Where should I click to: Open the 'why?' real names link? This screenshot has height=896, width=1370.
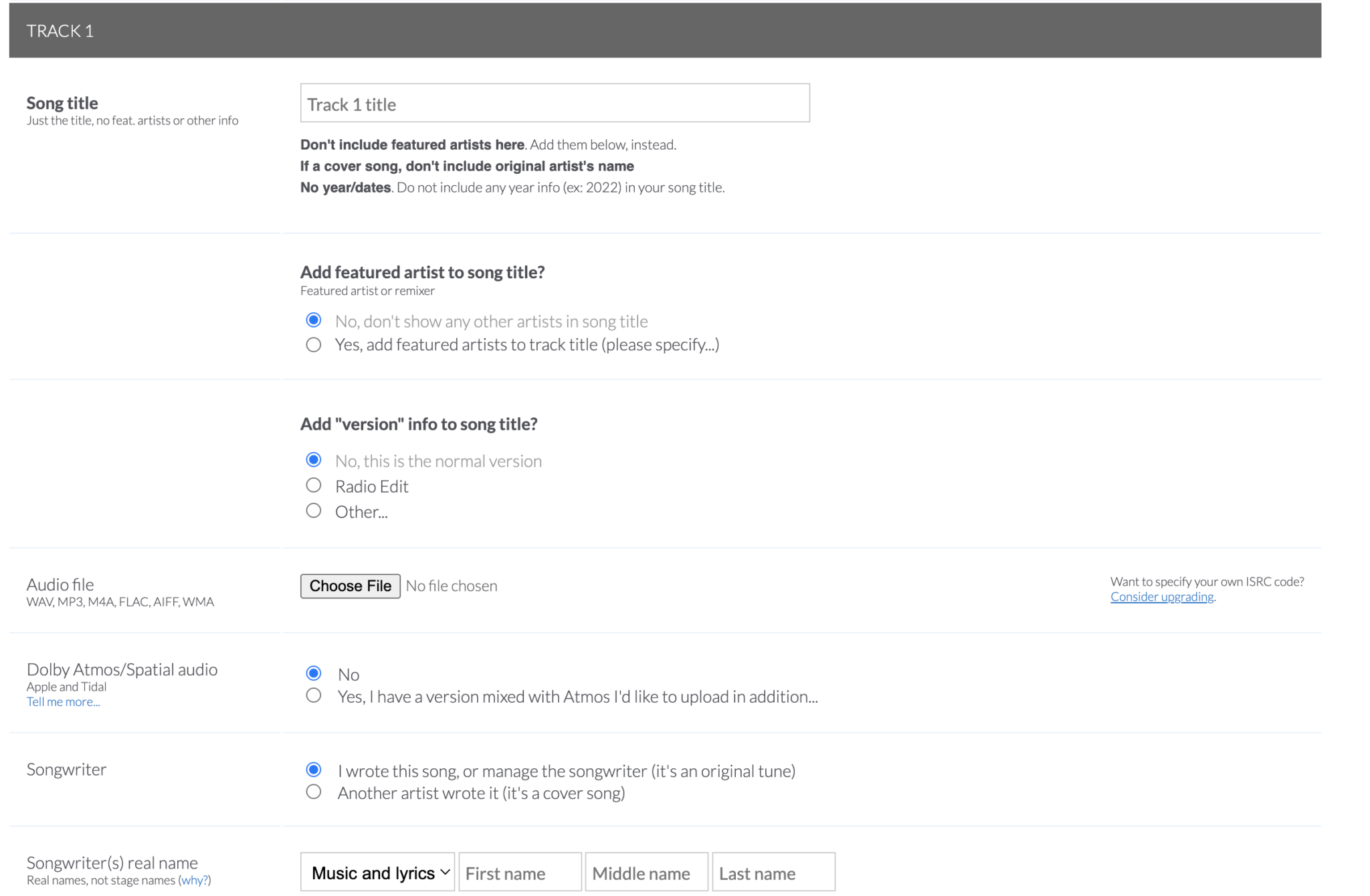(194, 881)
